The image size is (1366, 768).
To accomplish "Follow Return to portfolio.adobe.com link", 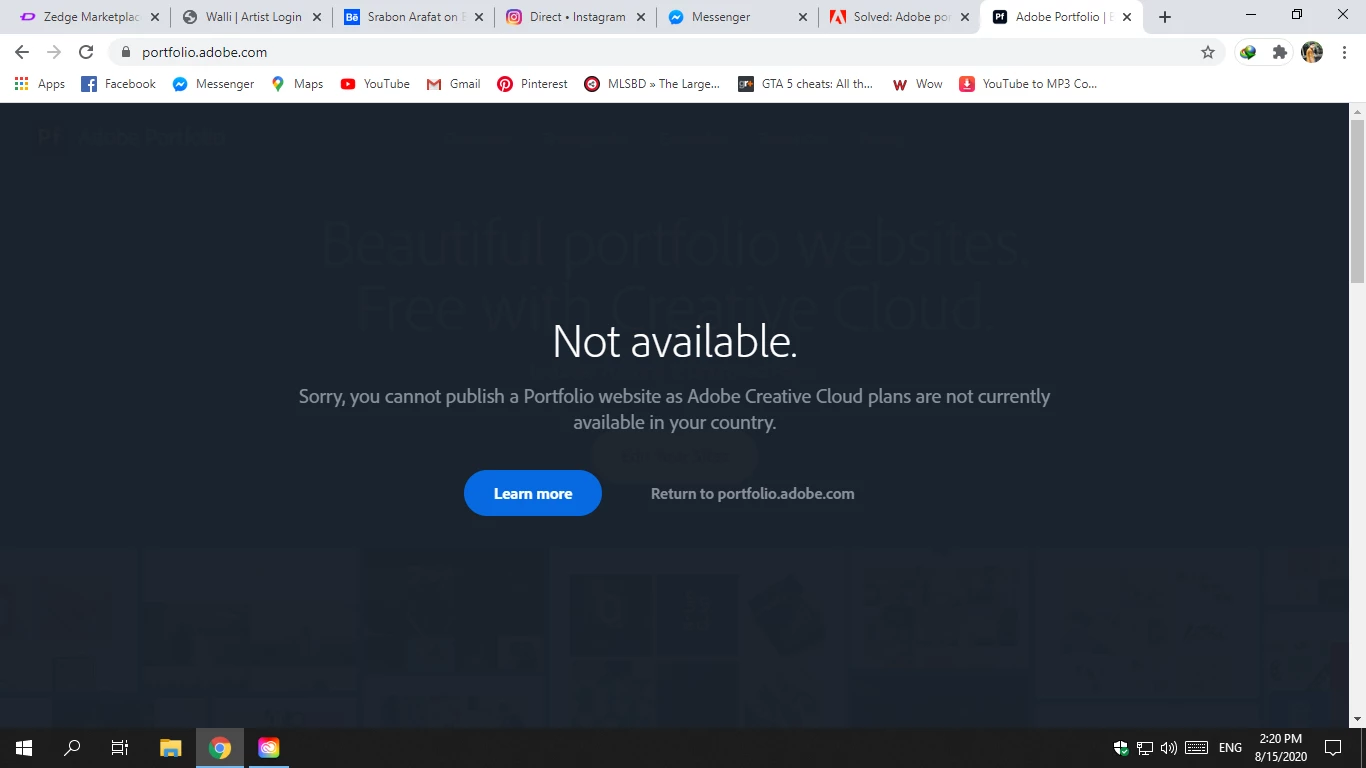I will [752, 493].
